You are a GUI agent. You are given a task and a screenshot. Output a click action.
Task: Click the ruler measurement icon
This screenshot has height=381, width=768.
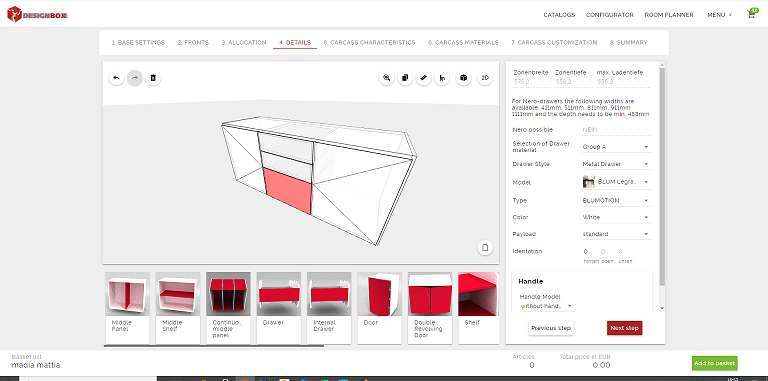[424, 78]
